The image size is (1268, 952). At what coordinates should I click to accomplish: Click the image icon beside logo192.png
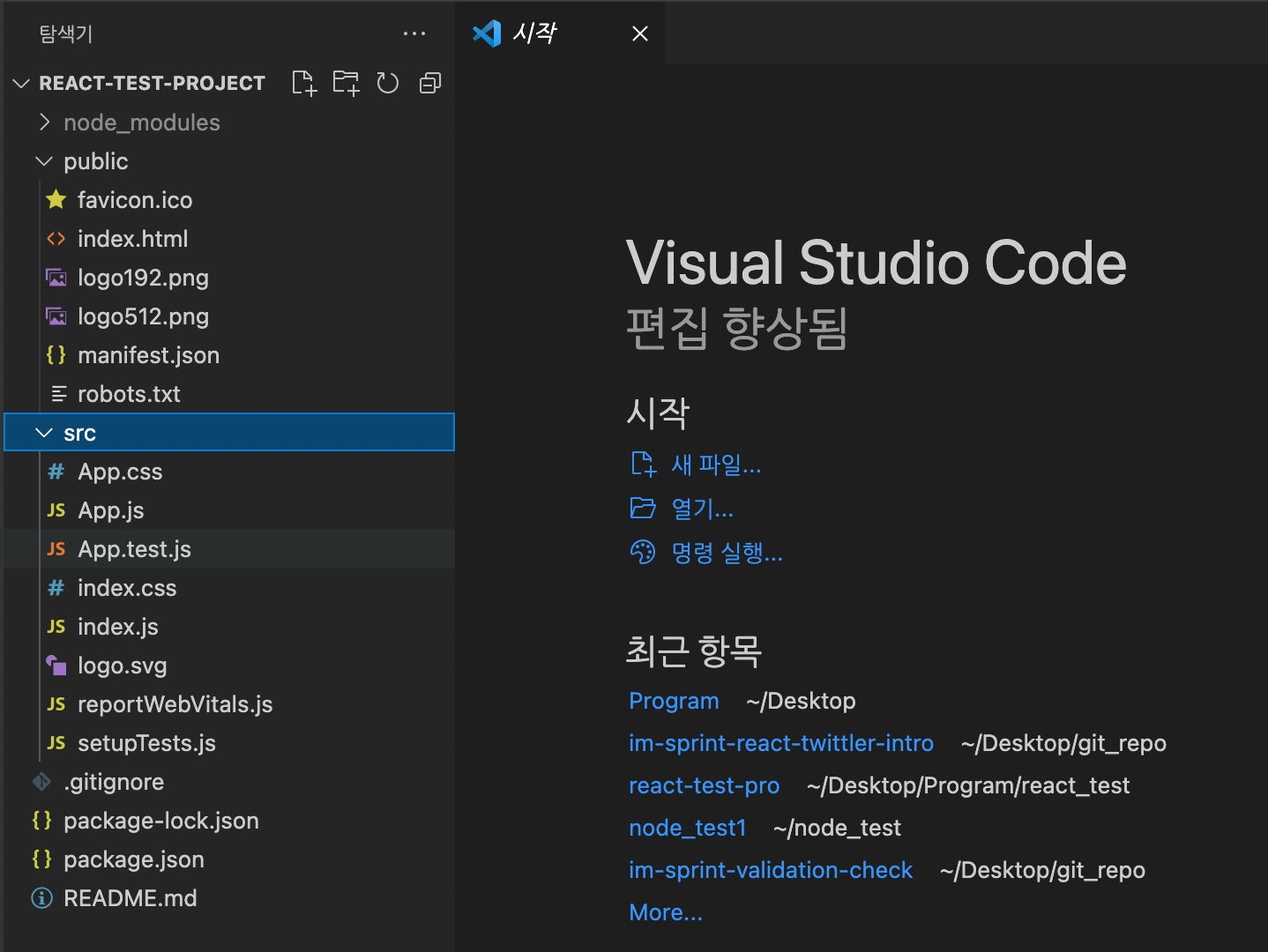[x=56, y=278]
